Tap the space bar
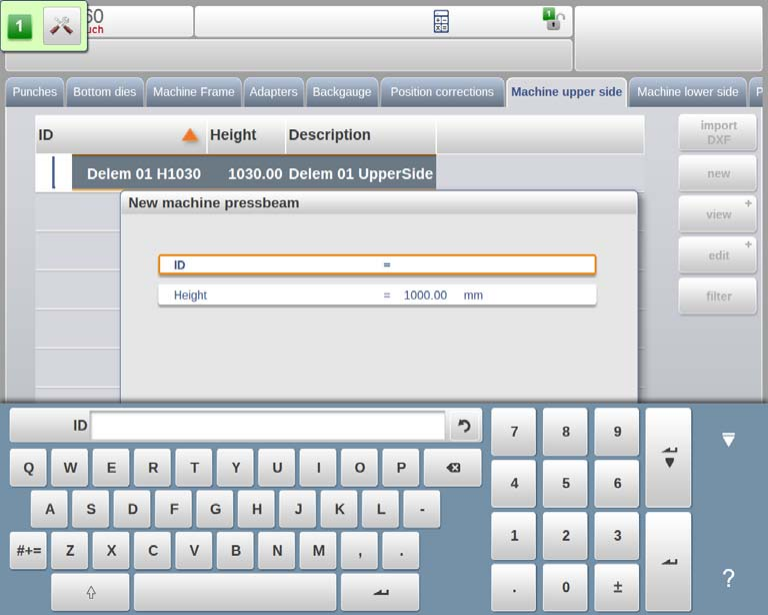The width and height of the screenshot is (768, 615). [235, 592]
